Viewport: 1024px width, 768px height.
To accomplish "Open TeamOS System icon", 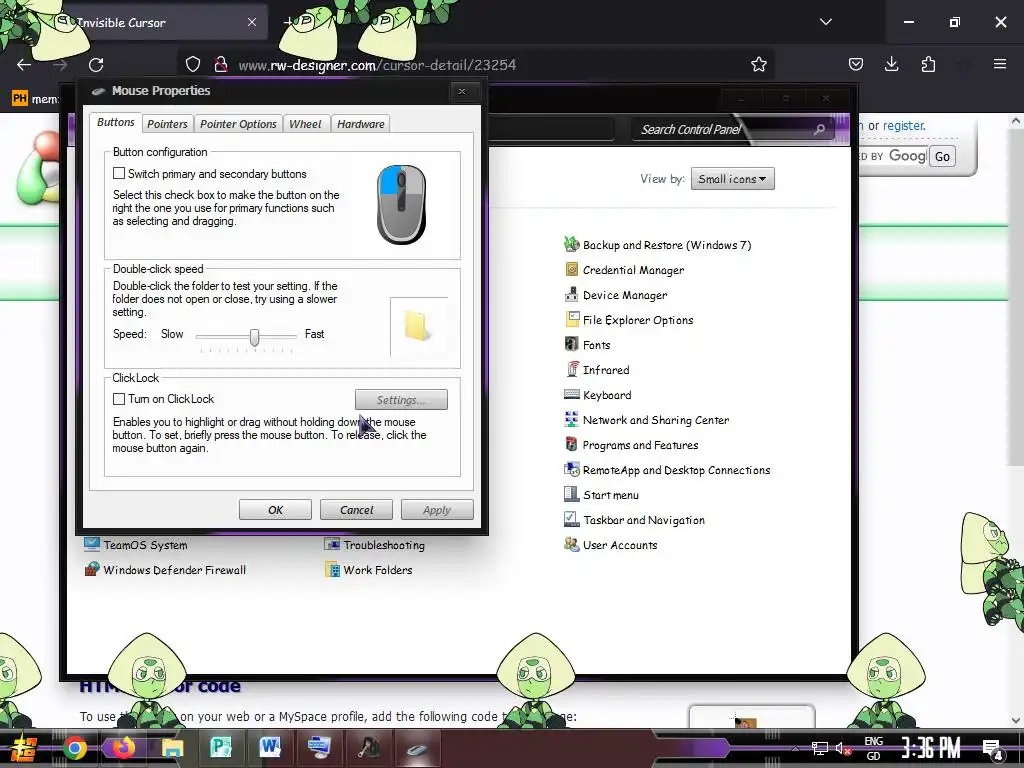I will coord(91,545).
